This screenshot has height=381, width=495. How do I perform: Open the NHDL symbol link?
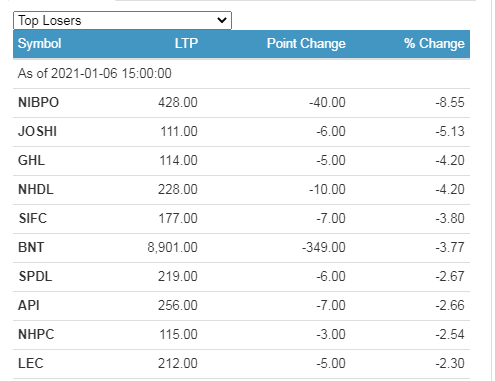click(36, 189)
